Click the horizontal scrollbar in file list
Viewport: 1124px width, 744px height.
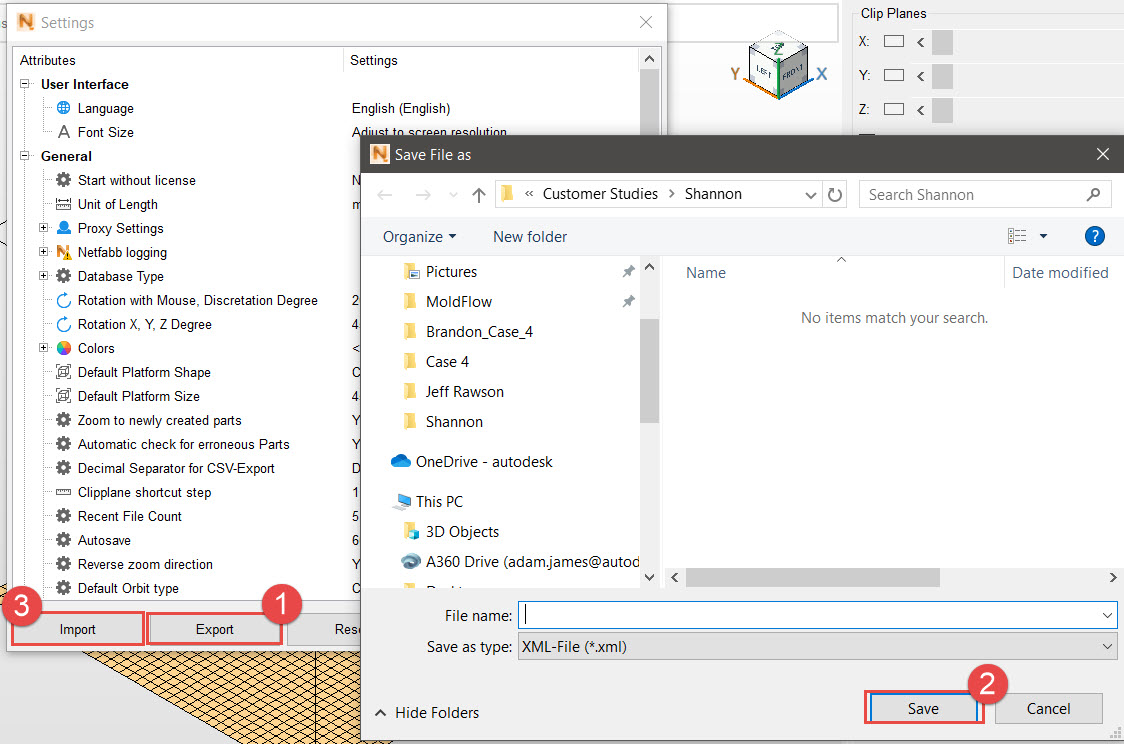(812, 577)
